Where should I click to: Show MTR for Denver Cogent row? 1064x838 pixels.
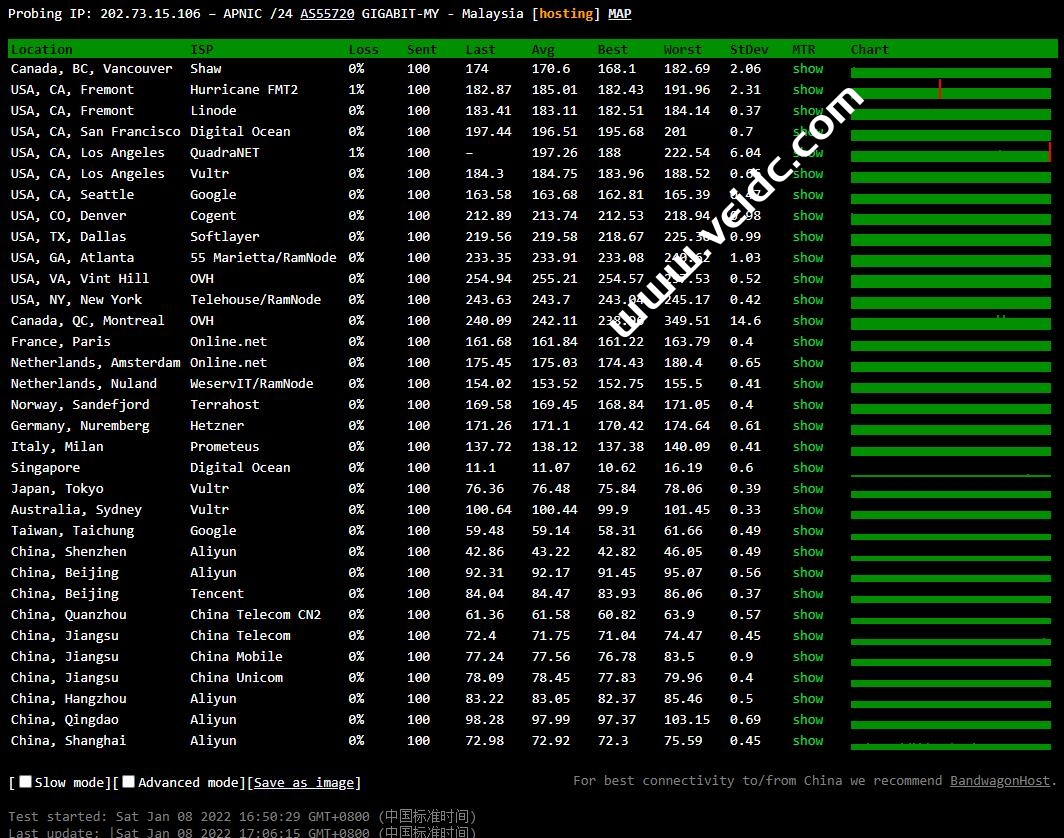coord(808,216)
